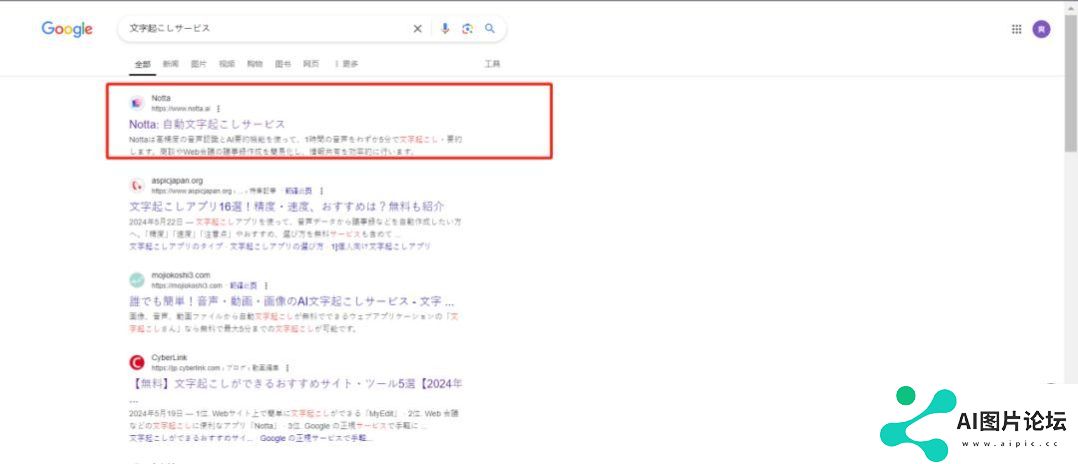1078x464 pixels.
Task: Switch to the 网页 tab
Action: pos(311,64)
